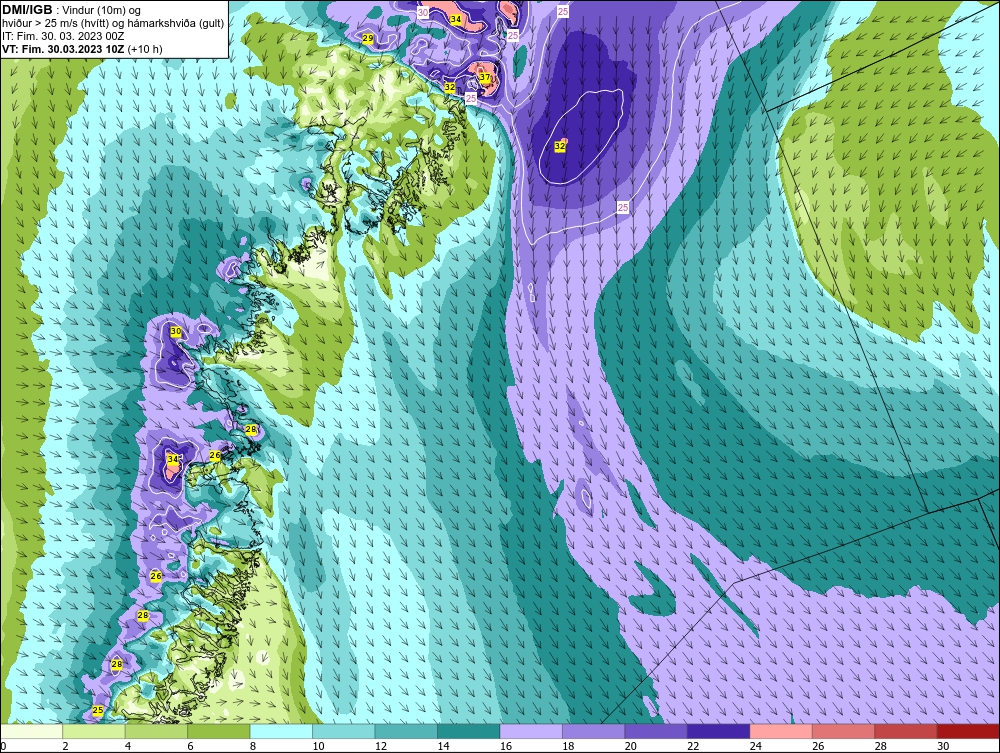This screenshot has height=753, width=1000.
Task: Select the 6–8 m/s olive green swatch
Action: pos(219,731)
